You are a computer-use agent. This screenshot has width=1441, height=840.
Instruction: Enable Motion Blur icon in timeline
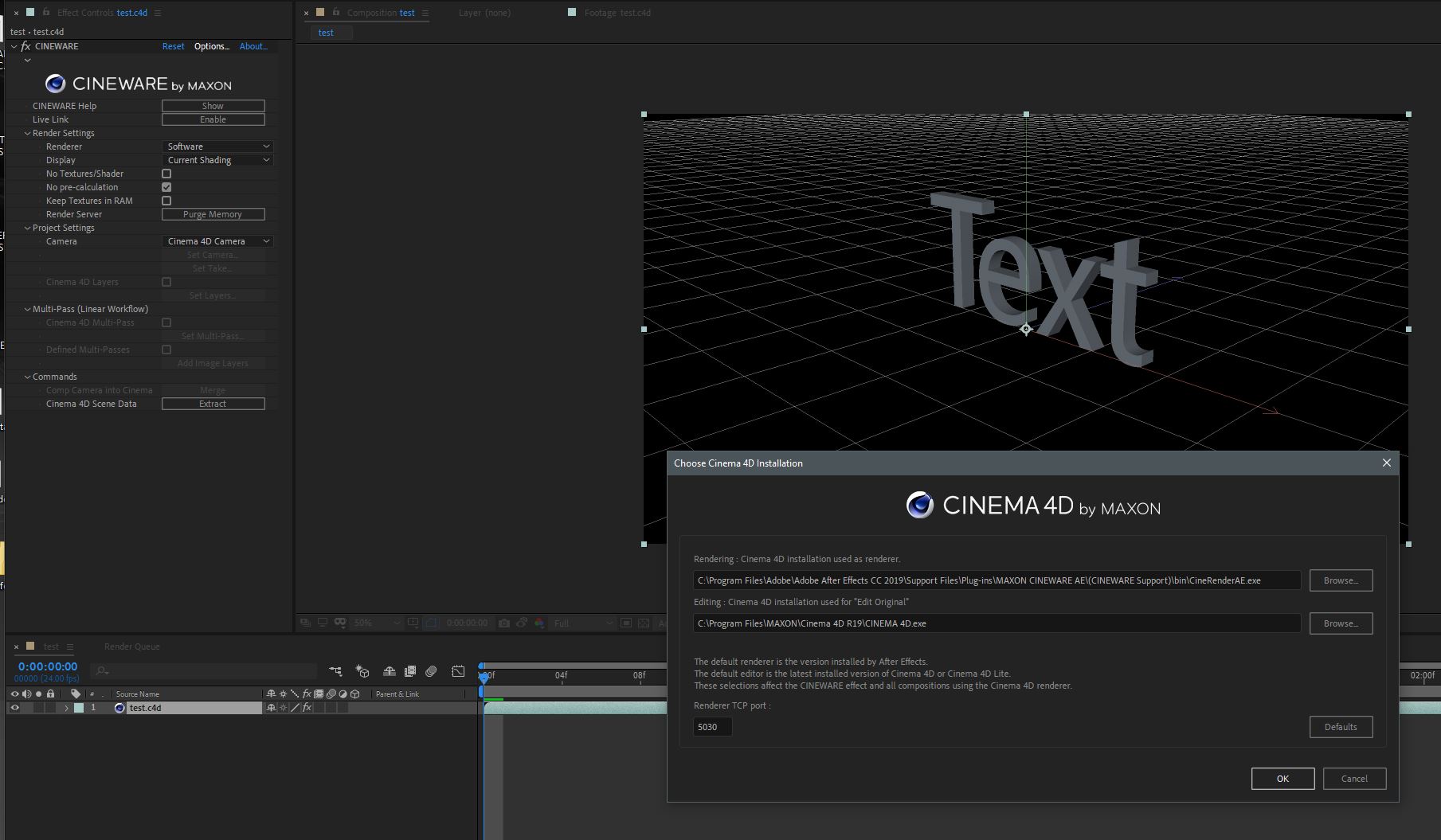(431, 671)
